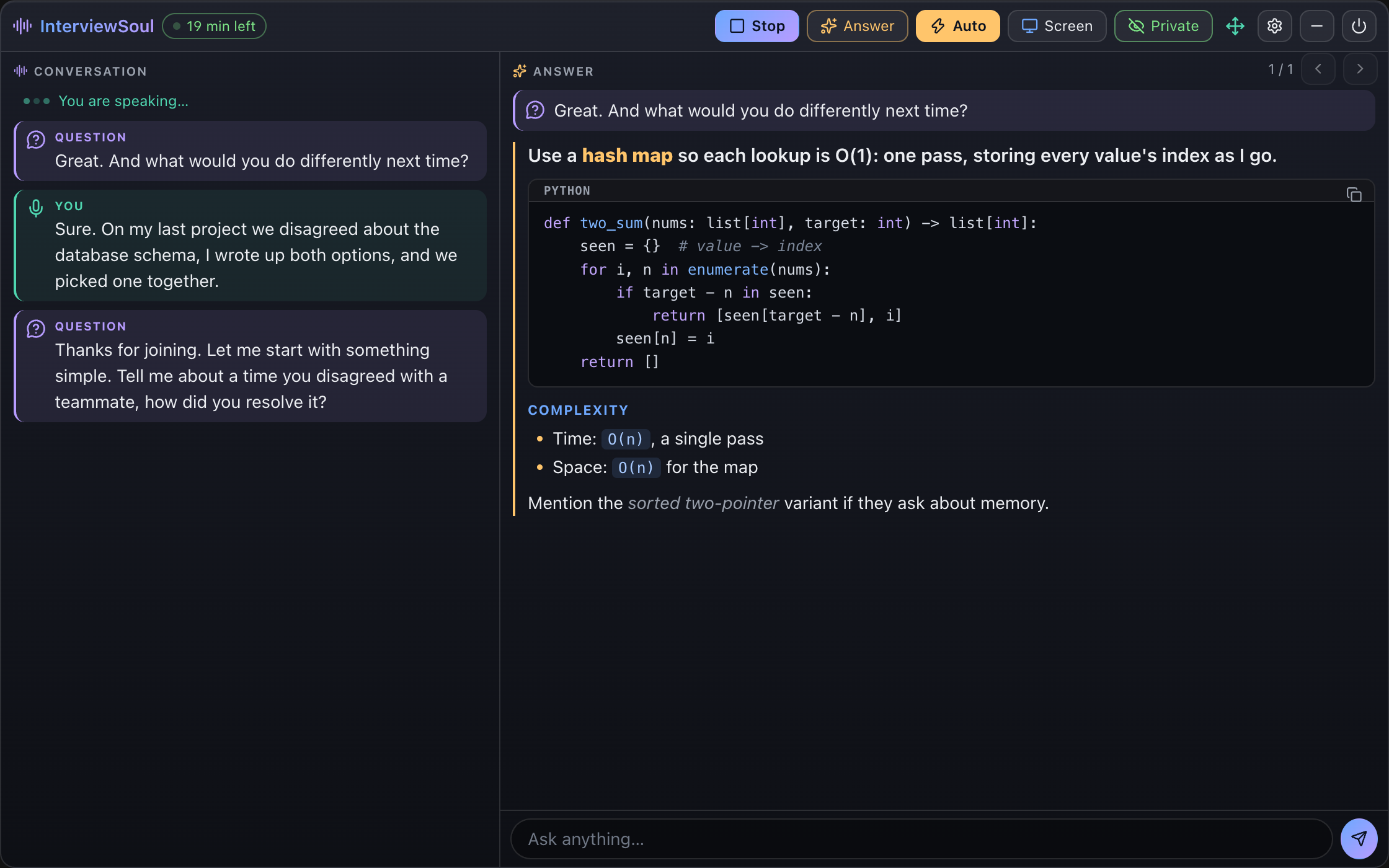Go to next answer chevron

(x=1360, y=69)
